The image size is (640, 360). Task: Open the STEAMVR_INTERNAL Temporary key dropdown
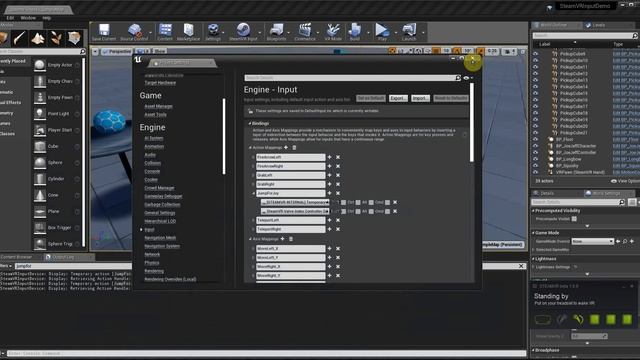tap(295, 202)
